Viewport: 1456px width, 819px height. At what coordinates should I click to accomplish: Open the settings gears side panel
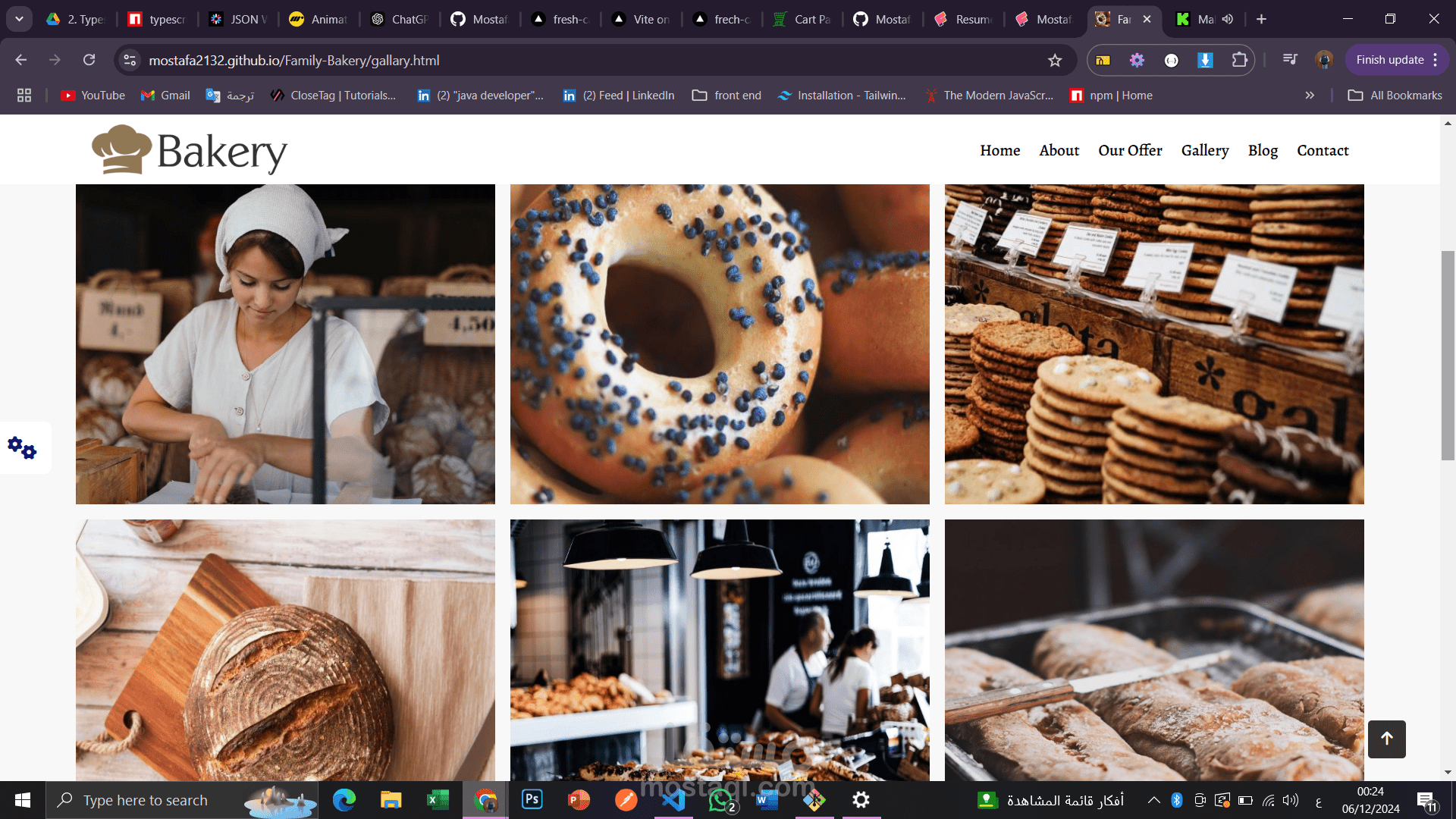23,447
